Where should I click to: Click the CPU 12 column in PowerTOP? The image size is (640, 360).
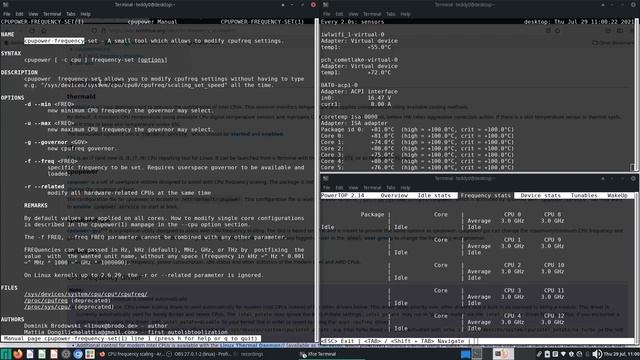552,319
